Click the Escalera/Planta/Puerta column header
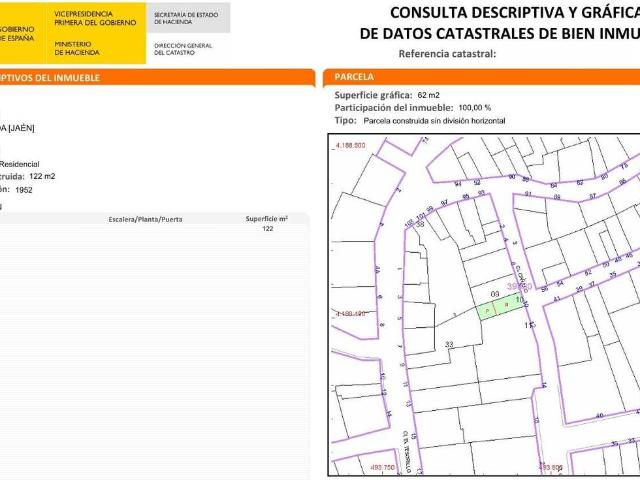Screen dimensions: 640x480 [x=145, y=218]
